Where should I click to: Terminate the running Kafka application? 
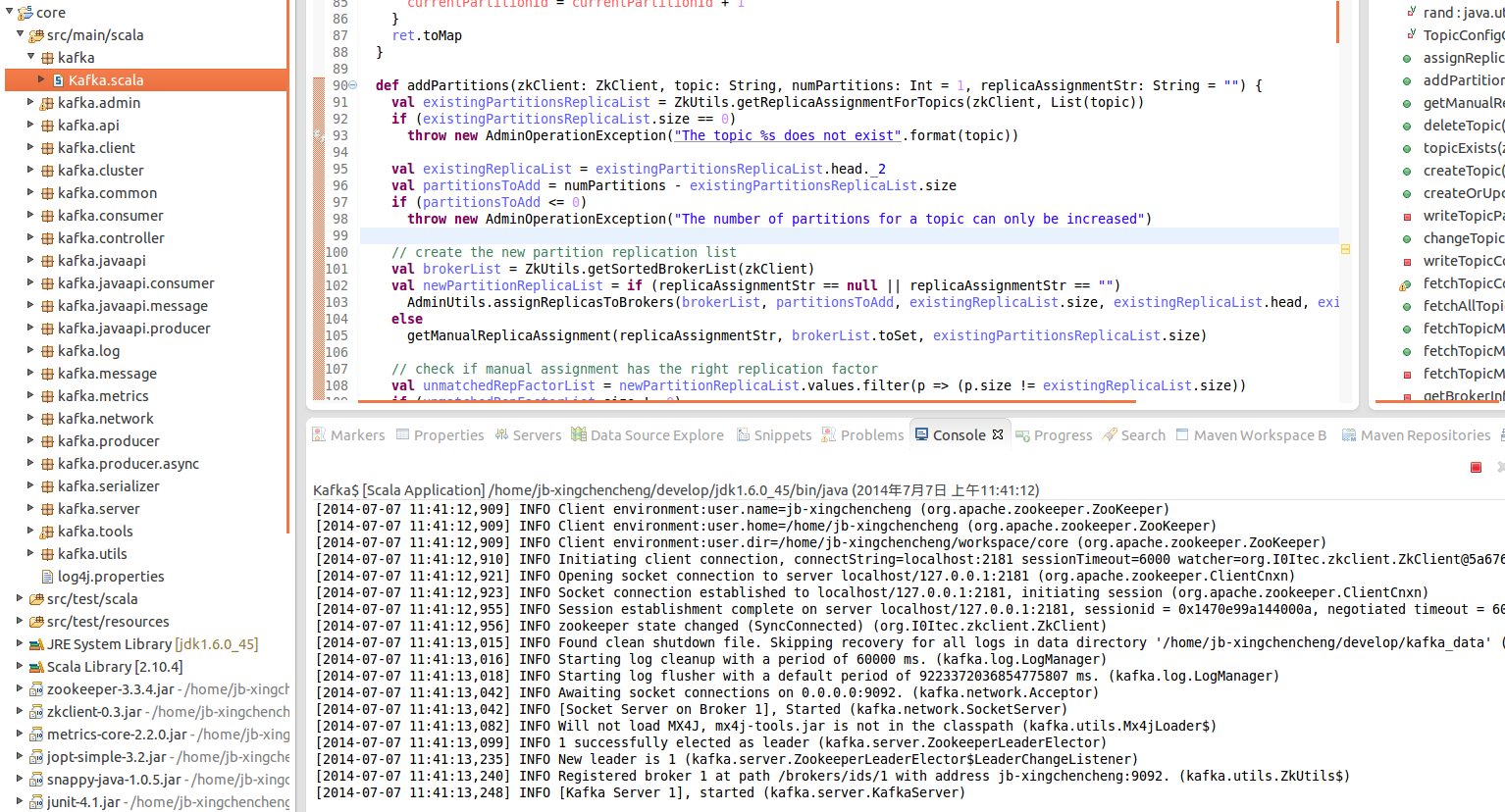(1476, 467)
